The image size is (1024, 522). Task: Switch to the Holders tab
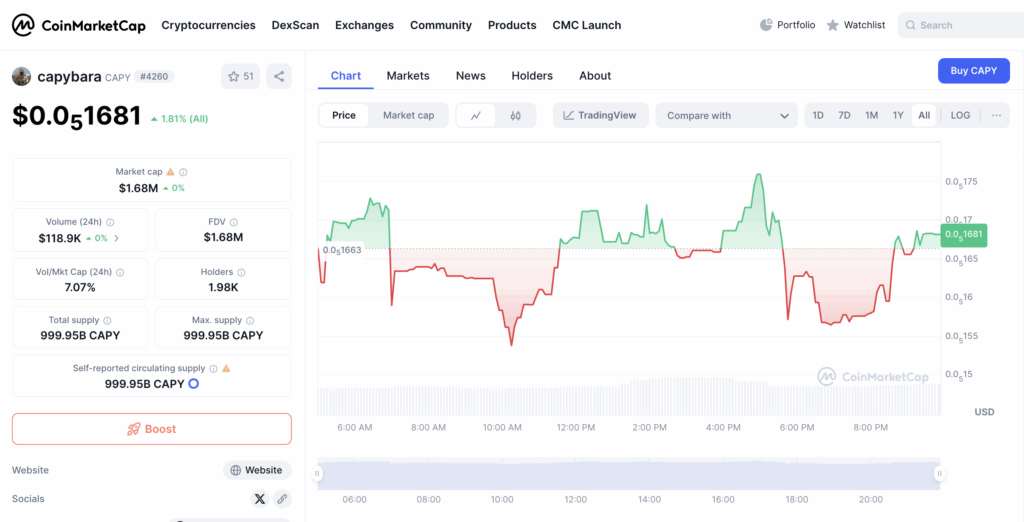tap(532, 76)
